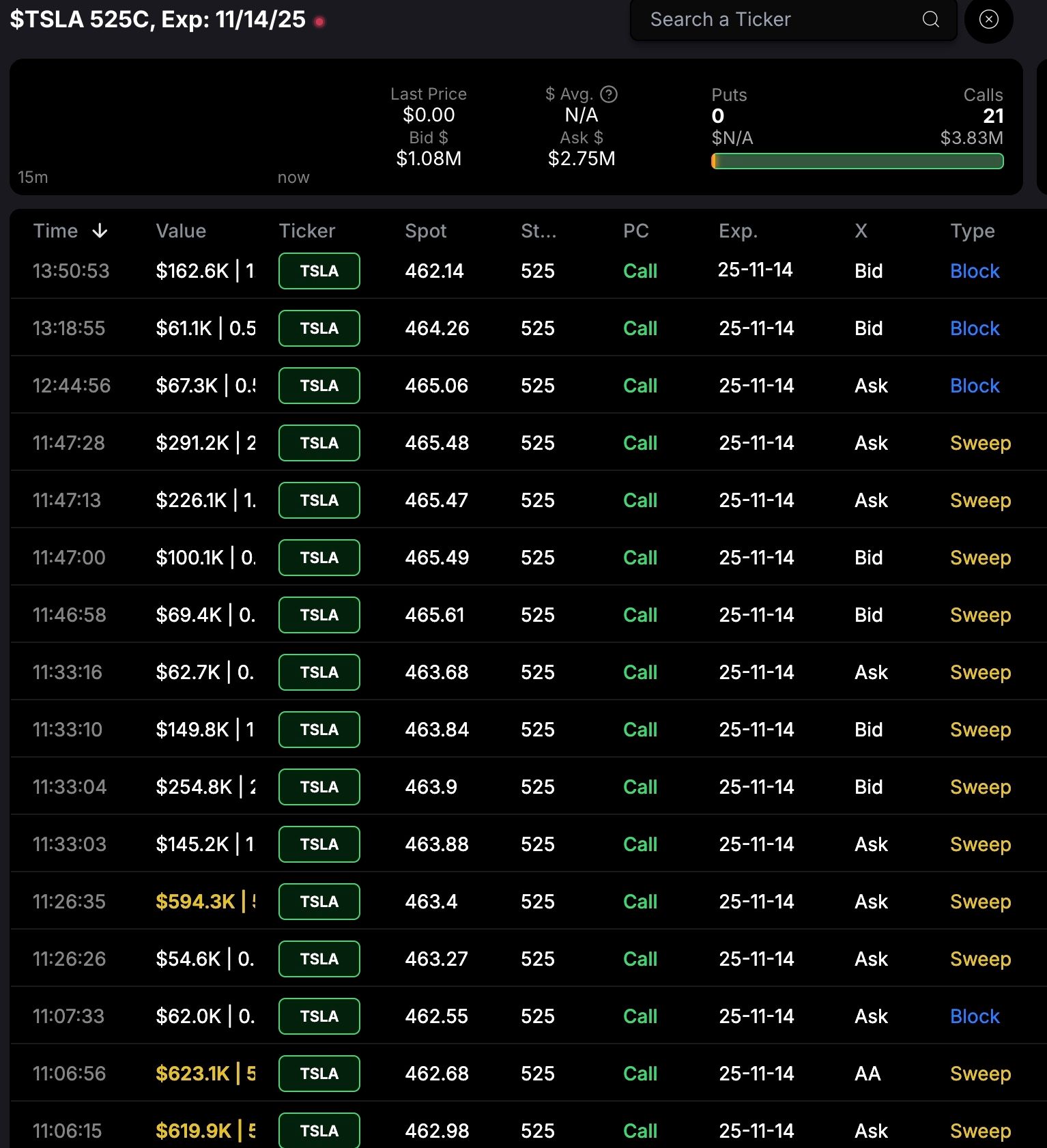Click the Time sort arrow icon
Image resolution: width=1047 pixels, height=1148 pixels.
click(100, 231)
